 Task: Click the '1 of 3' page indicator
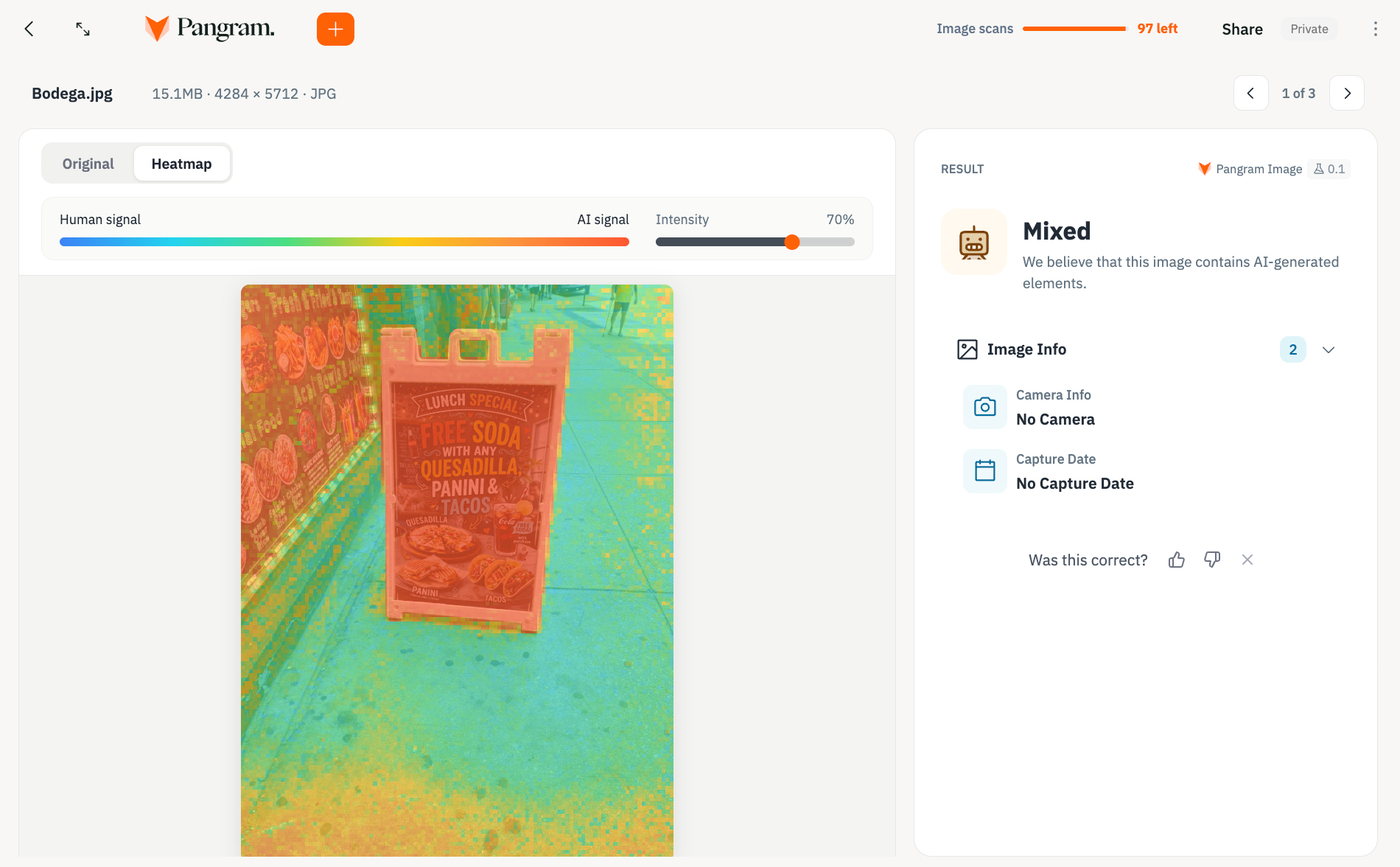click(1298, 93)
